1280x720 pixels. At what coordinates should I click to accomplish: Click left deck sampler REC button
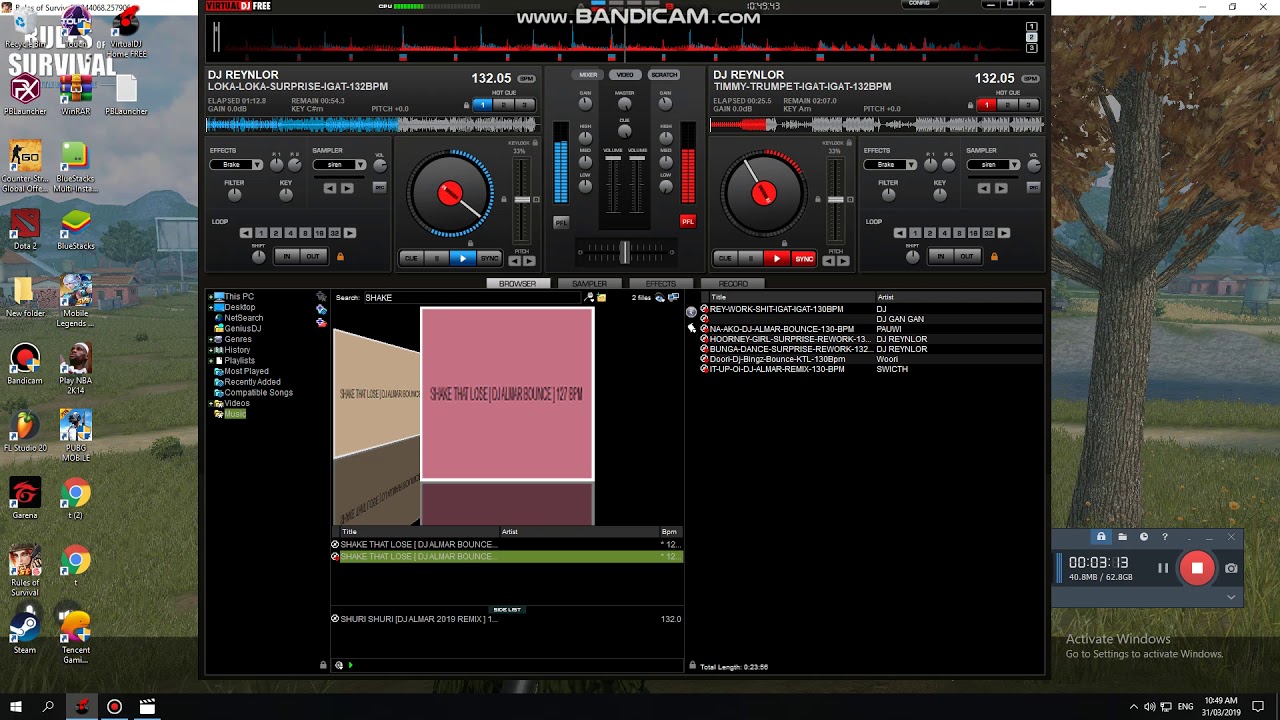click(380, 188)
